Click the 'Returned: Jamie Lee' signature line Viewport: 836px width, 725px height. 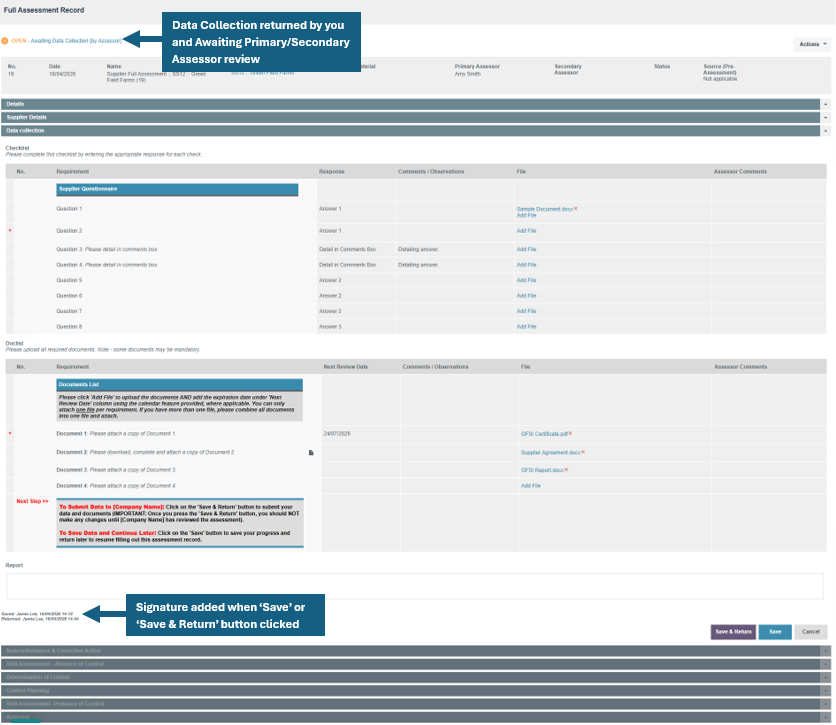point(40,619)
